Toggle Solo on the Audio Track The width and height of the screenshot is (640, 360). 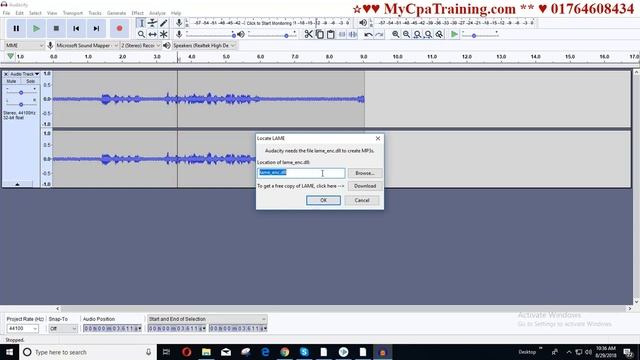tap(30, 81)
